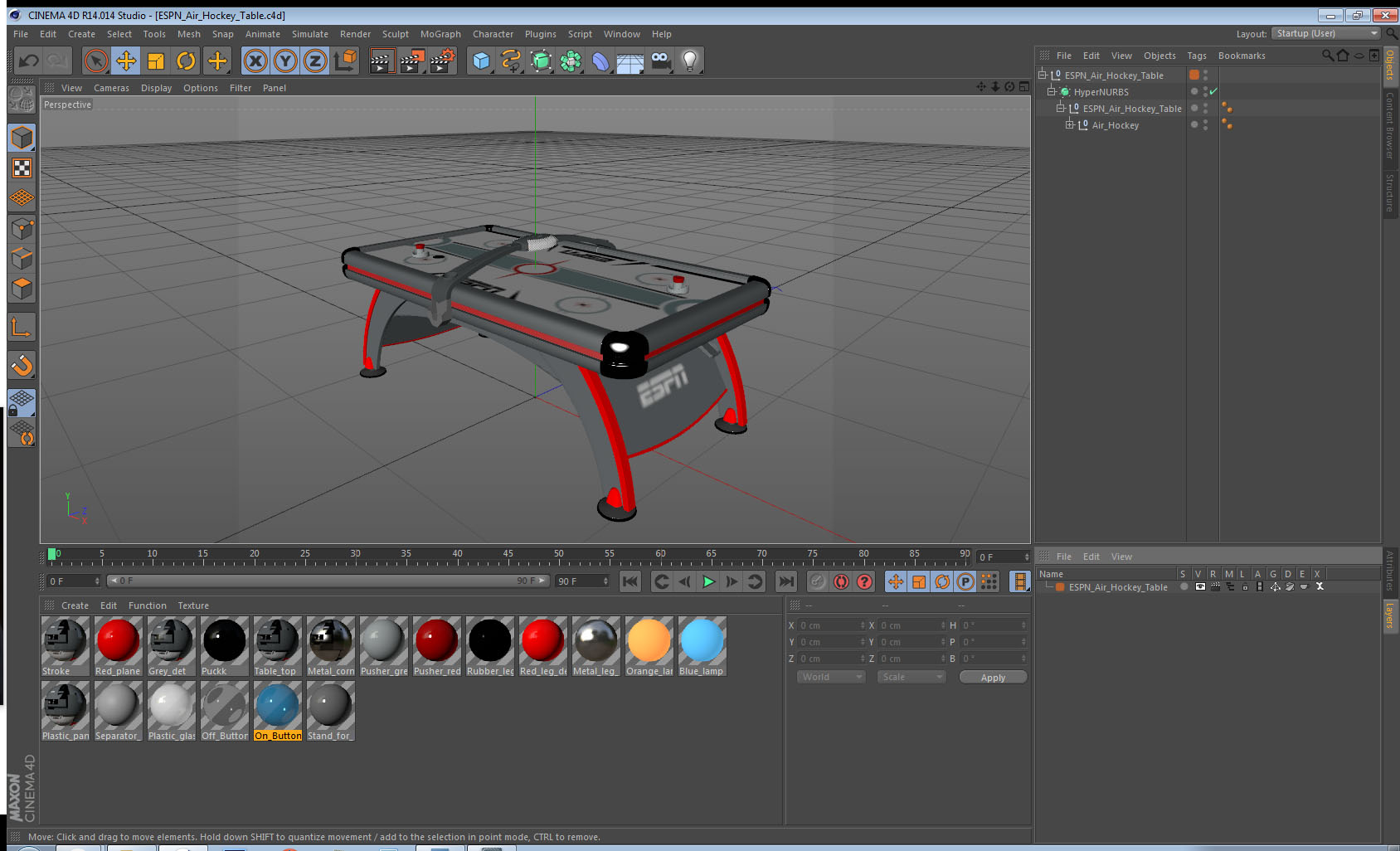Toggle the snap magnet icon

tap(22, 366)
